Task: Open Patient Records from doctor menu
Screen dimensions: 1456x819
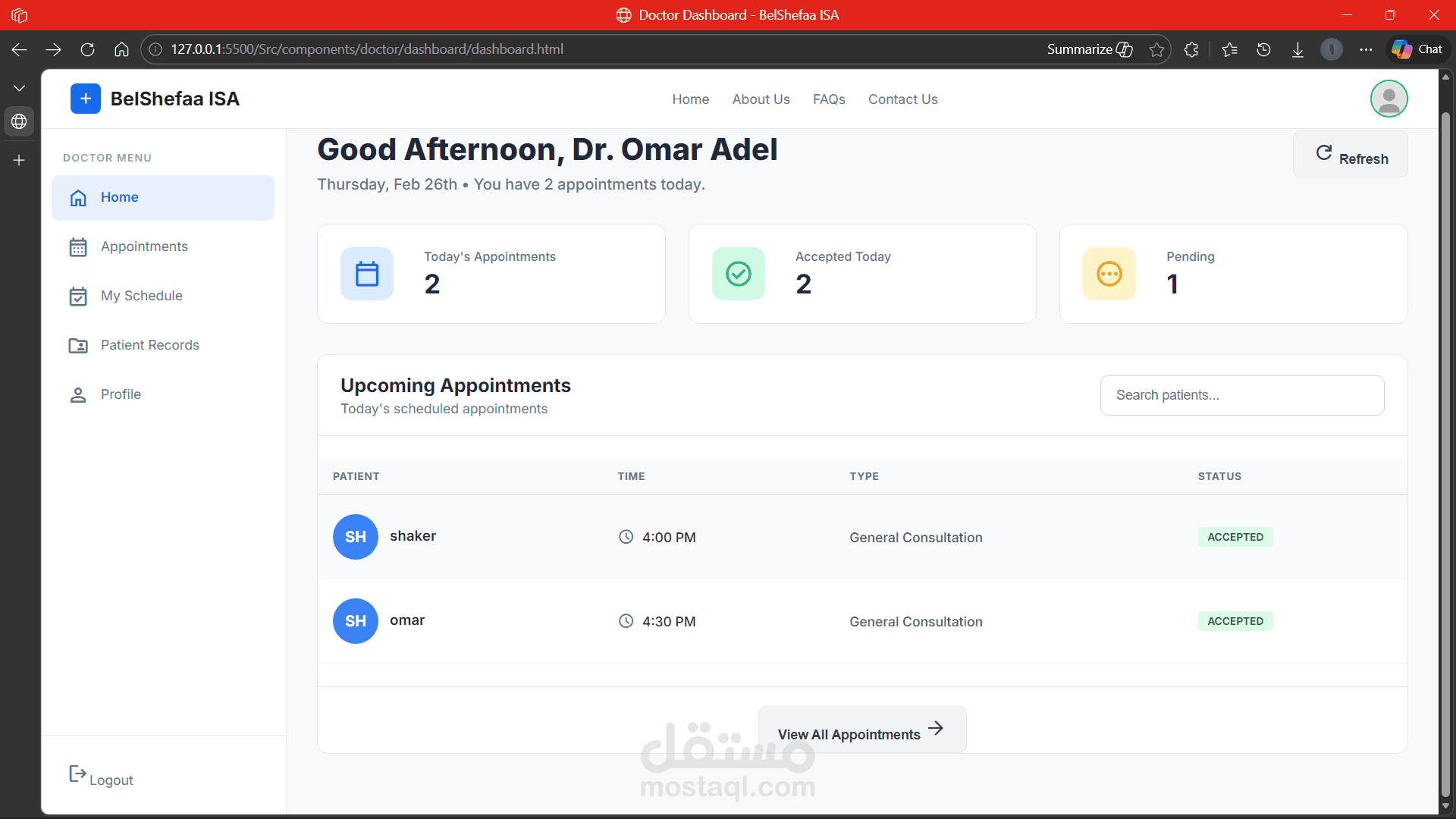Action: [x=149, y=345]
